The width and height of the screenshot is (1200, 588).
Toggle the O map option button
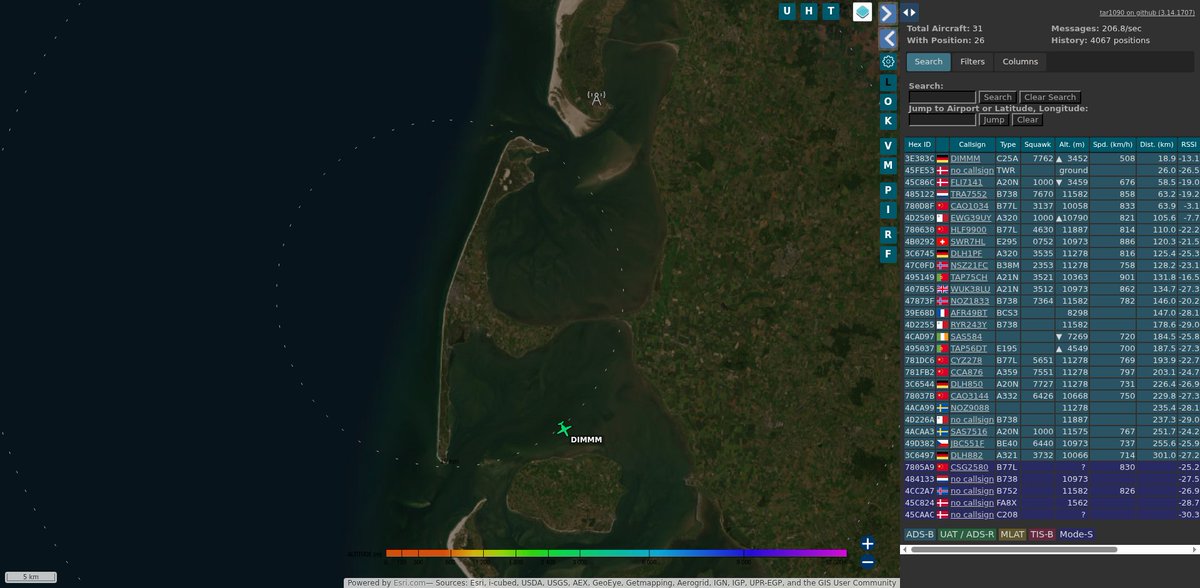click(x=888, y=101)
